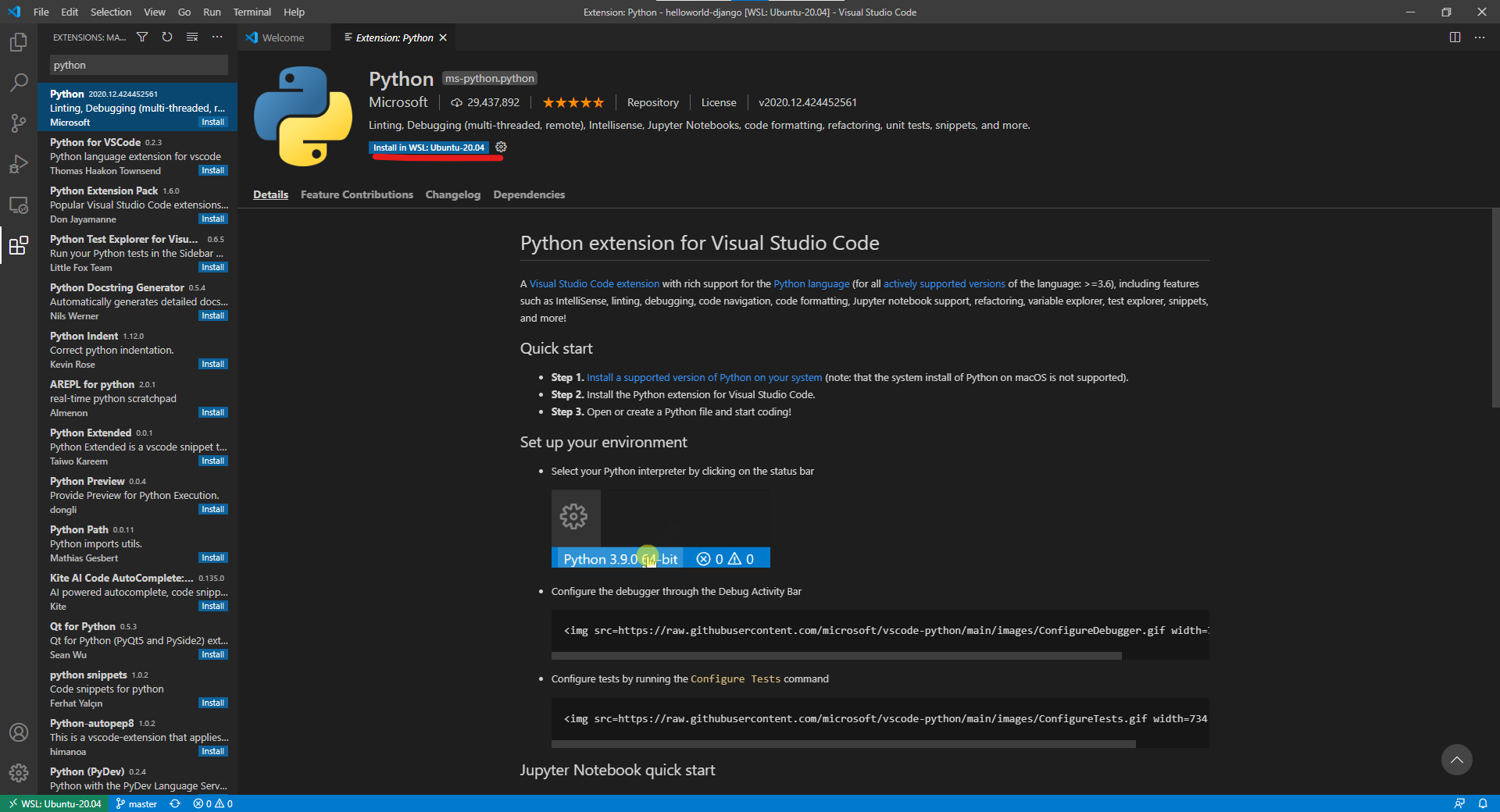The image size is (1500, 812).
Task: Install Python Test Explorer extension
Action: point(212,268)
